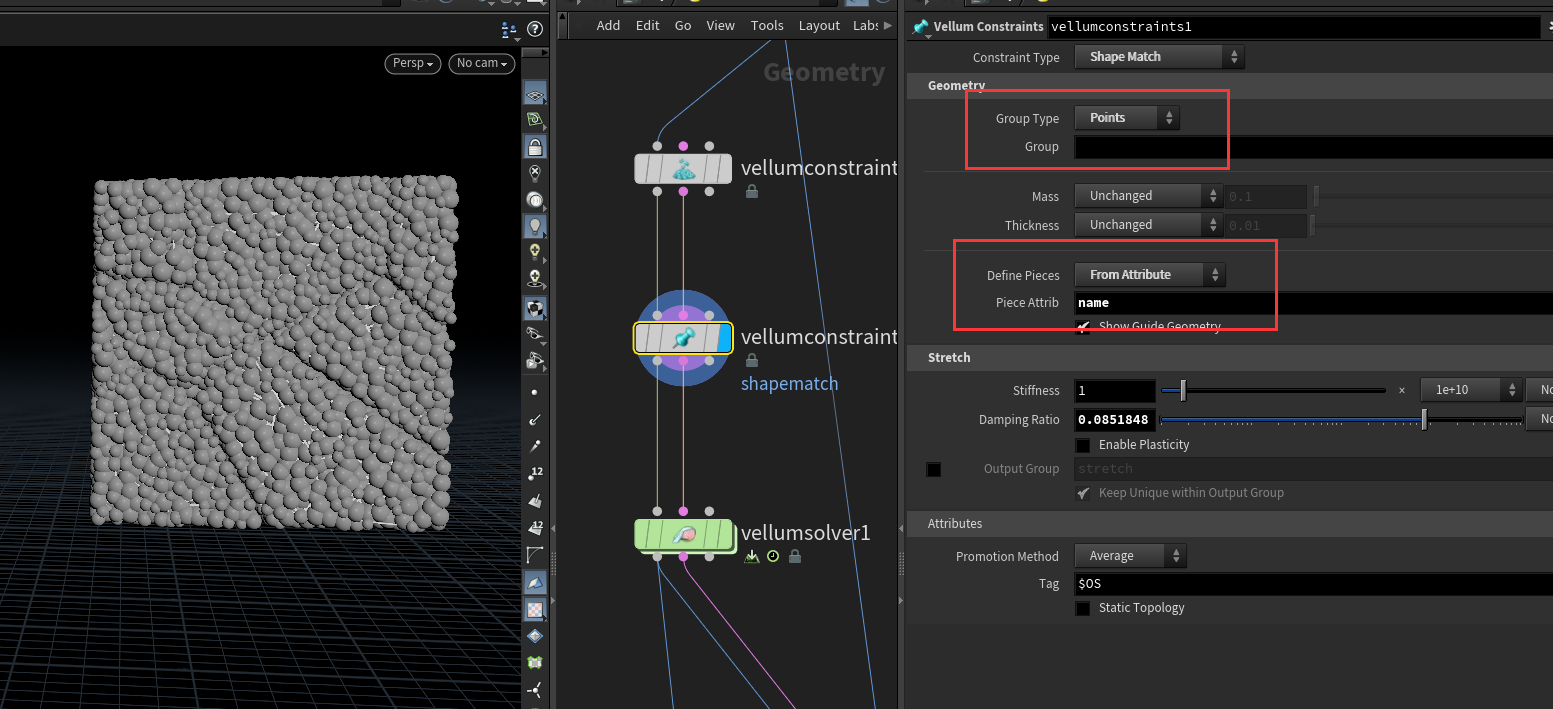This screenshot has width=1553, height=709.
Task: Click lock badge under shapematch node
Action: click(752, 360)
